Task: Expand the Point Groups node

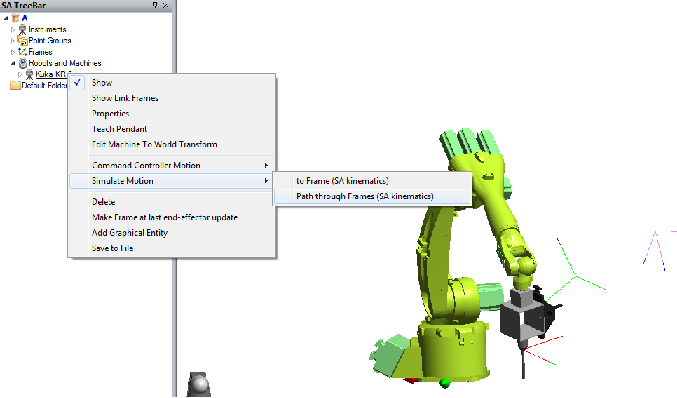Action: [x=13, y=41]
